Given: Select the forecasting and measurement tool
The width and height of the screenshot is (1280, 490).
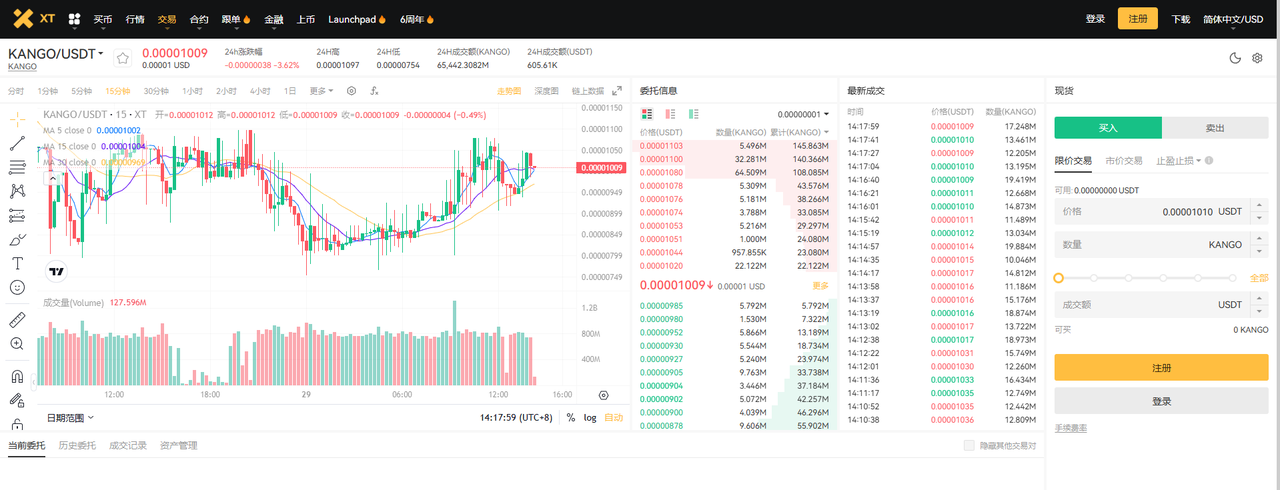Looking at the screenshot, I should tap(17, 215).
